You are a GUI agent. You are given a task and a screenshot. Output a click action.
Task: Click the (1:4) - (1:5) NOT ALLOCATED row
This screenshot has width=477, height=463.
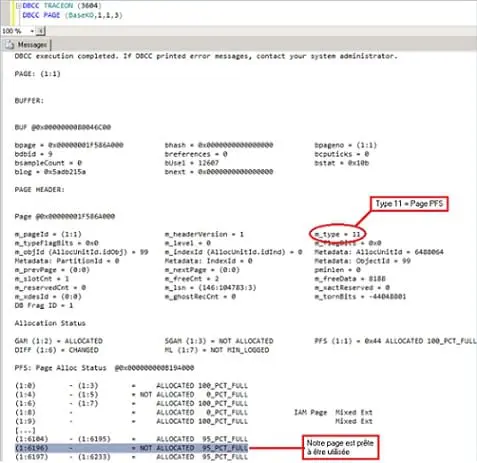pos(131,395)
